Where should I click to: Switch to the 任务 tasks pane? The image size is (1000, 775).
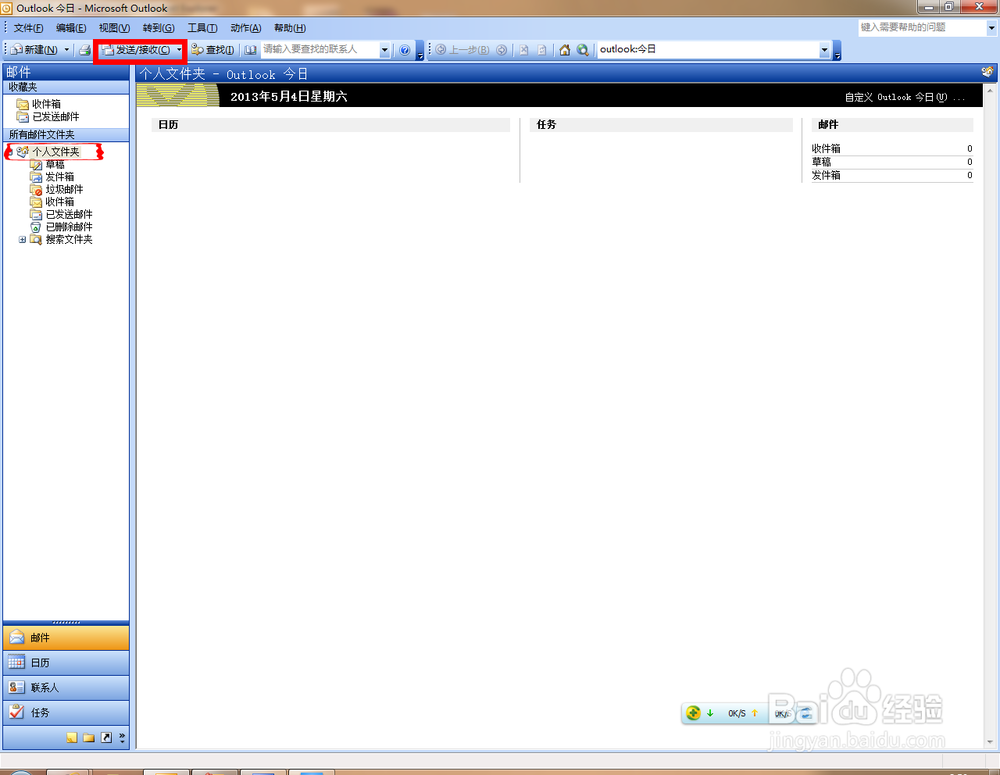coord(66,712)
